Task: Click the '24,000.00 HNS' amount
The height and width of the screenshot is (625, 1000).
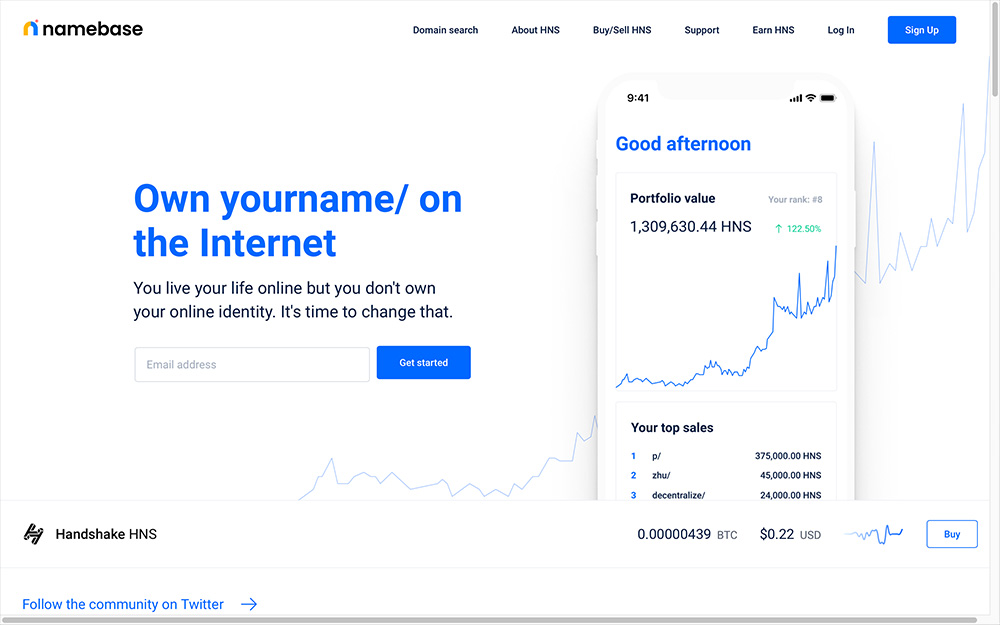Action: (790, 495)
